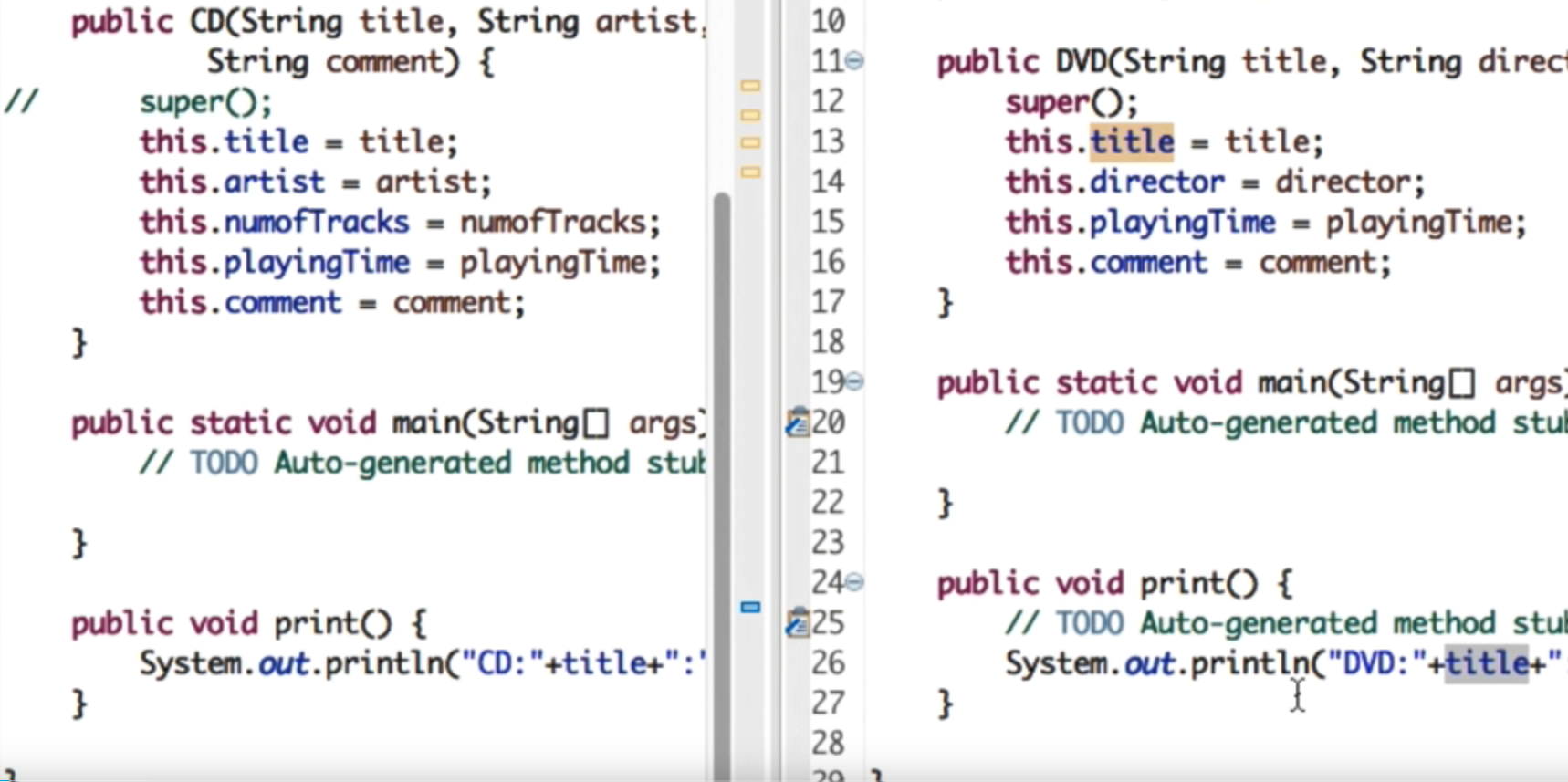Click TODO comment in the CD main method

[x=423, y=464]
